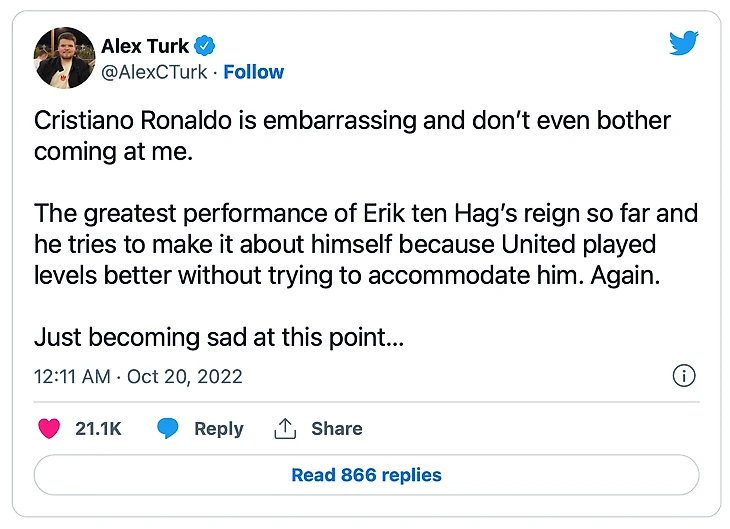
Task: Click the blue verified badge
Action: tap(205, 47)
